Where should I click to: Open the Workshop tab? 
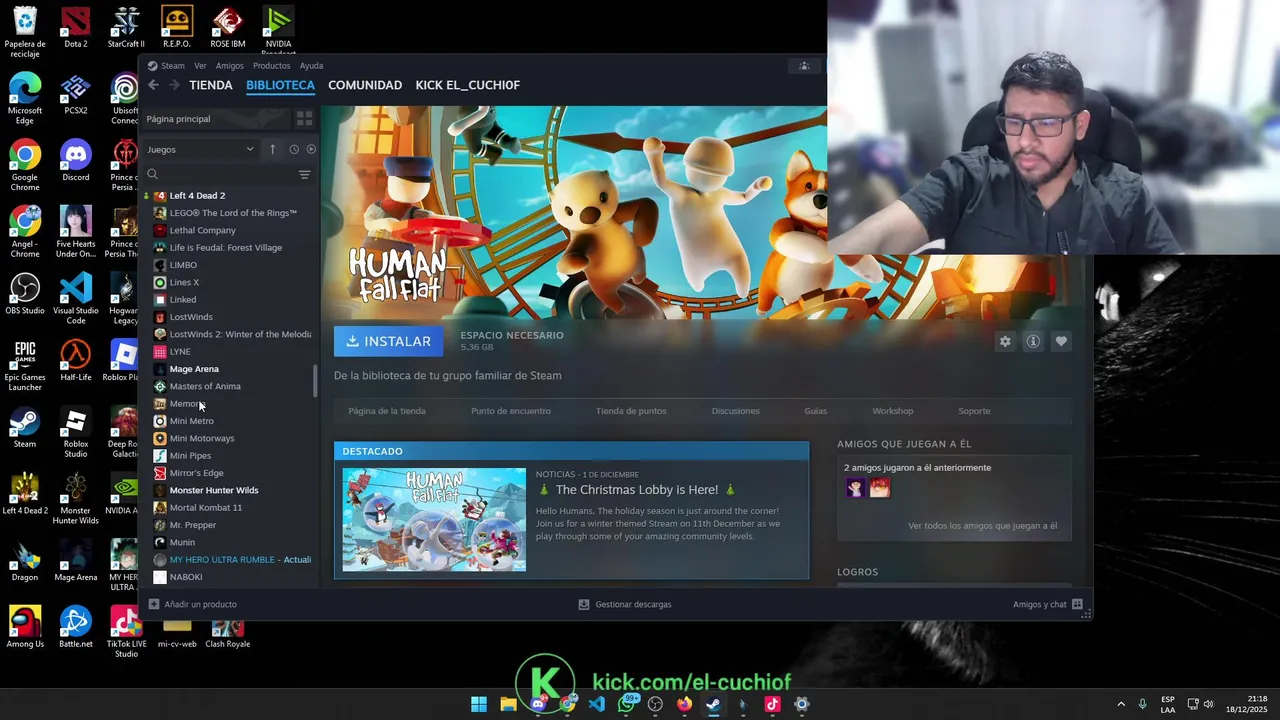click(892, 411)
